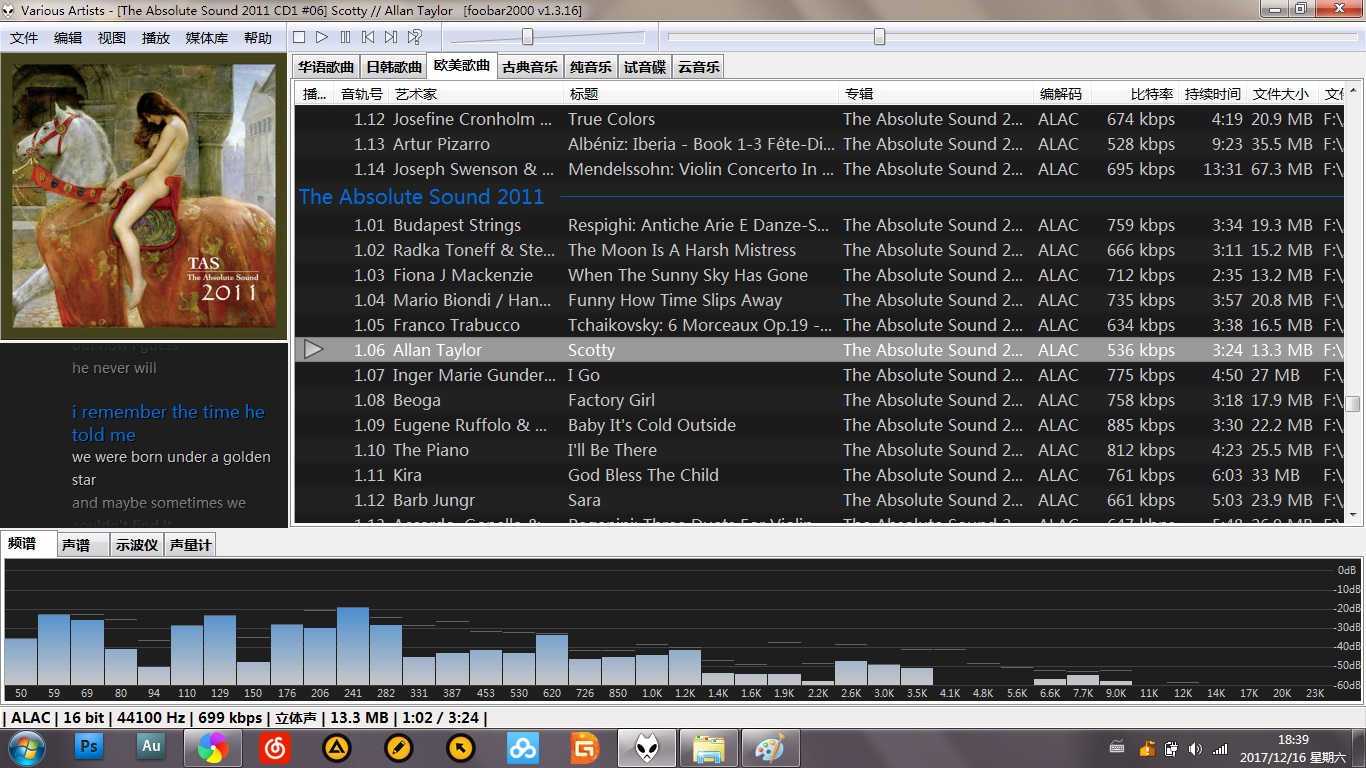Click the volume slider handle

[527, 37]
